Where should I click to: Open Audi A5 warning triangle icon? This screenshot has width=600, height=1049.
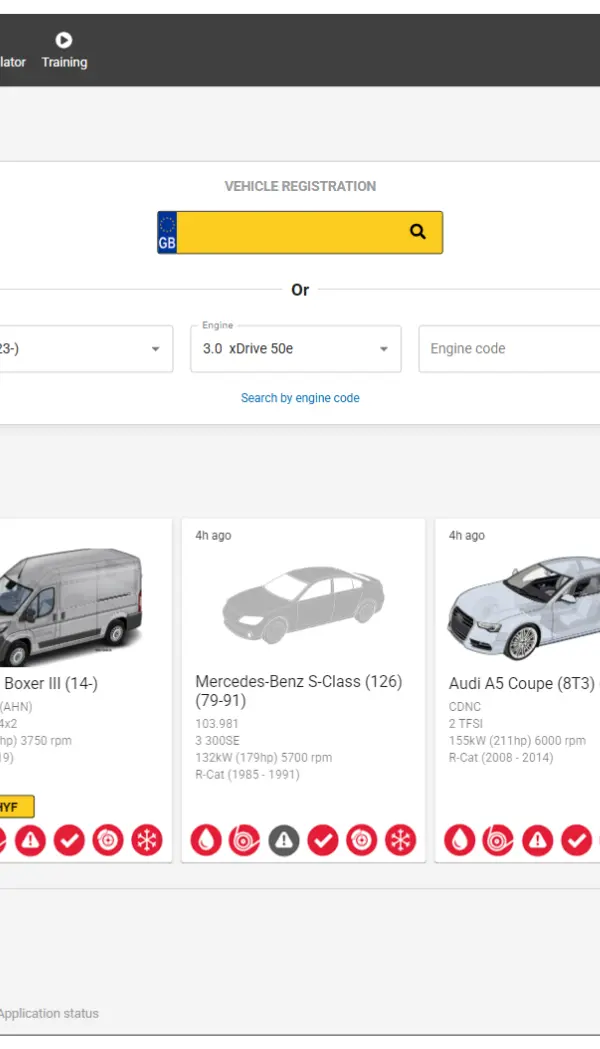pyautogui.click(x=538, y=840)
